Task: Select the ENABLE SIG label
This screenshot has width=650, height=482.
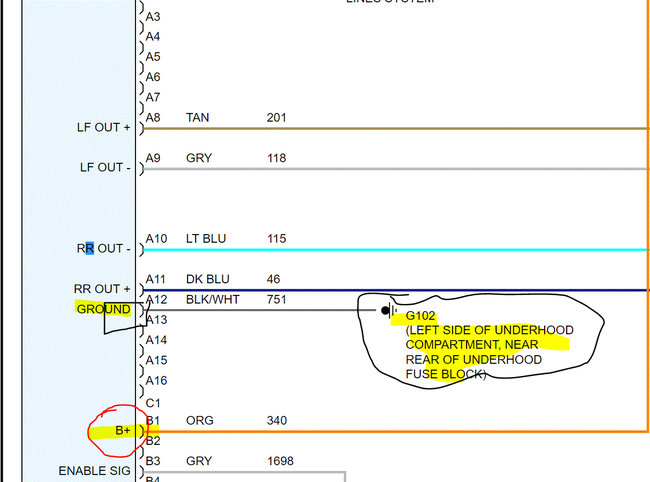Action: pos(94,471)
